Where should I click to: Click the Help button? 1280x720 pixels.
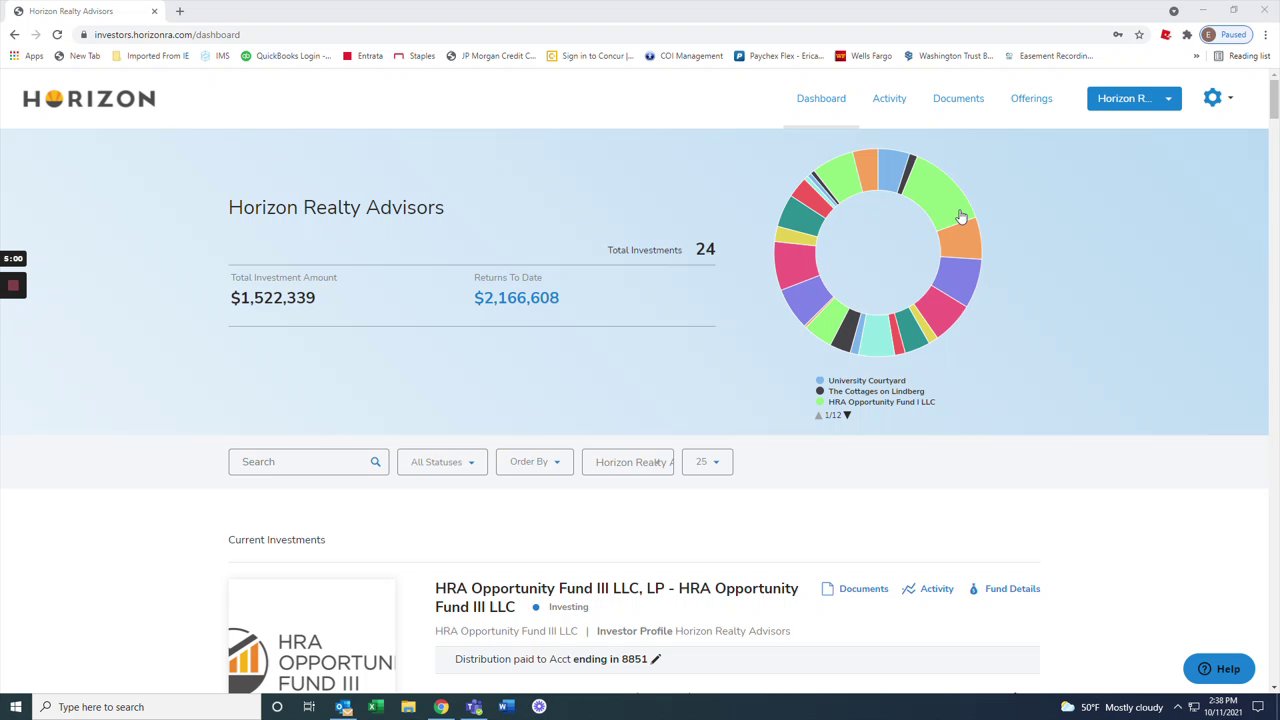click(1219, 669)
